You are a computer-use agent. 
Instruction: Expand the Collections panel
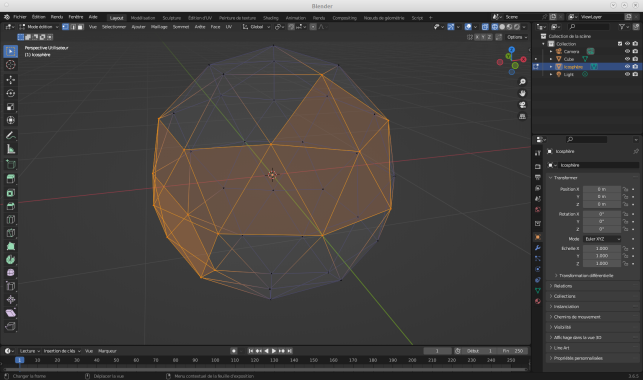pos(593,296)
